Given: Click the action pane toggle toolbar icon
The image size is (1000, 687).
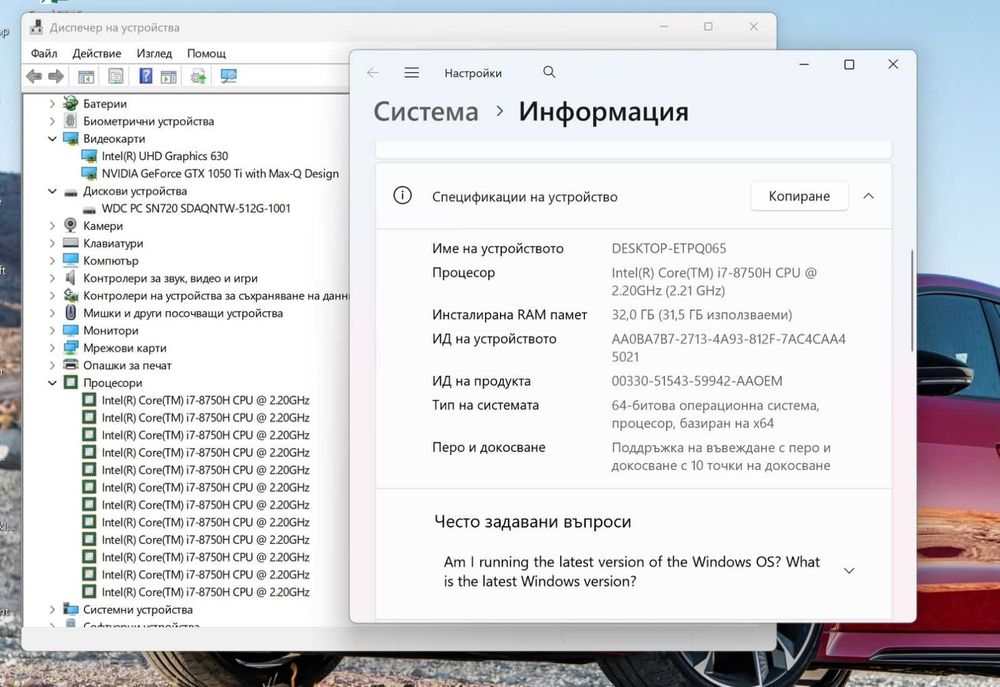Looking at the screenshot, I should click(168, 77).
